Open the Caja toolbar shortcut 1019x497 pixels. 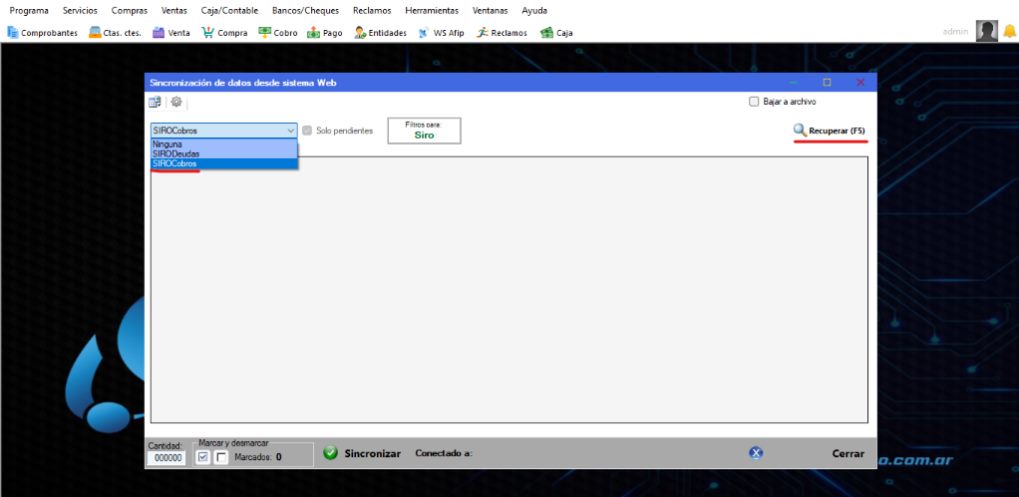(x=556, y=32)
